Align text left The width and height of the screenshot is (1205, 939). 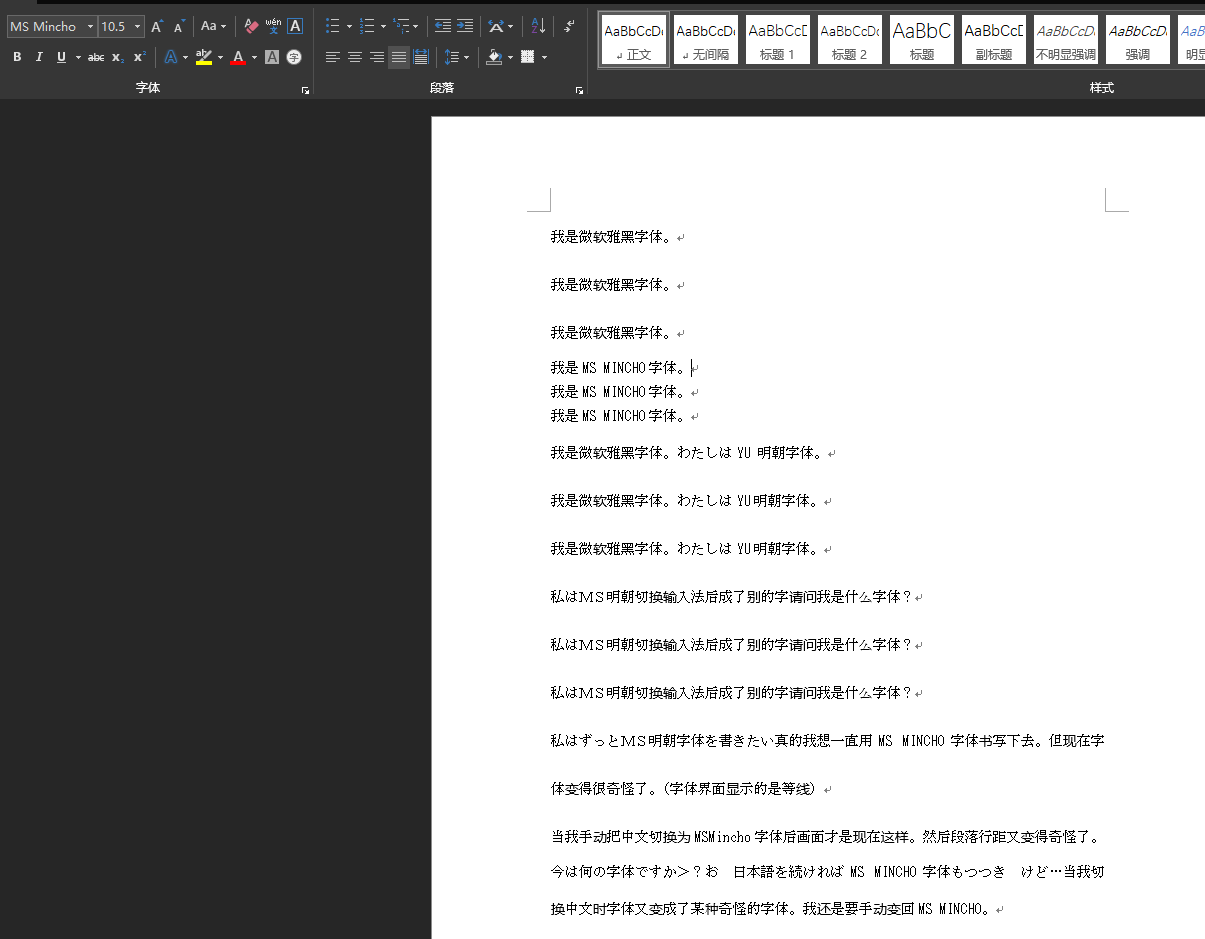pos(333,57)
